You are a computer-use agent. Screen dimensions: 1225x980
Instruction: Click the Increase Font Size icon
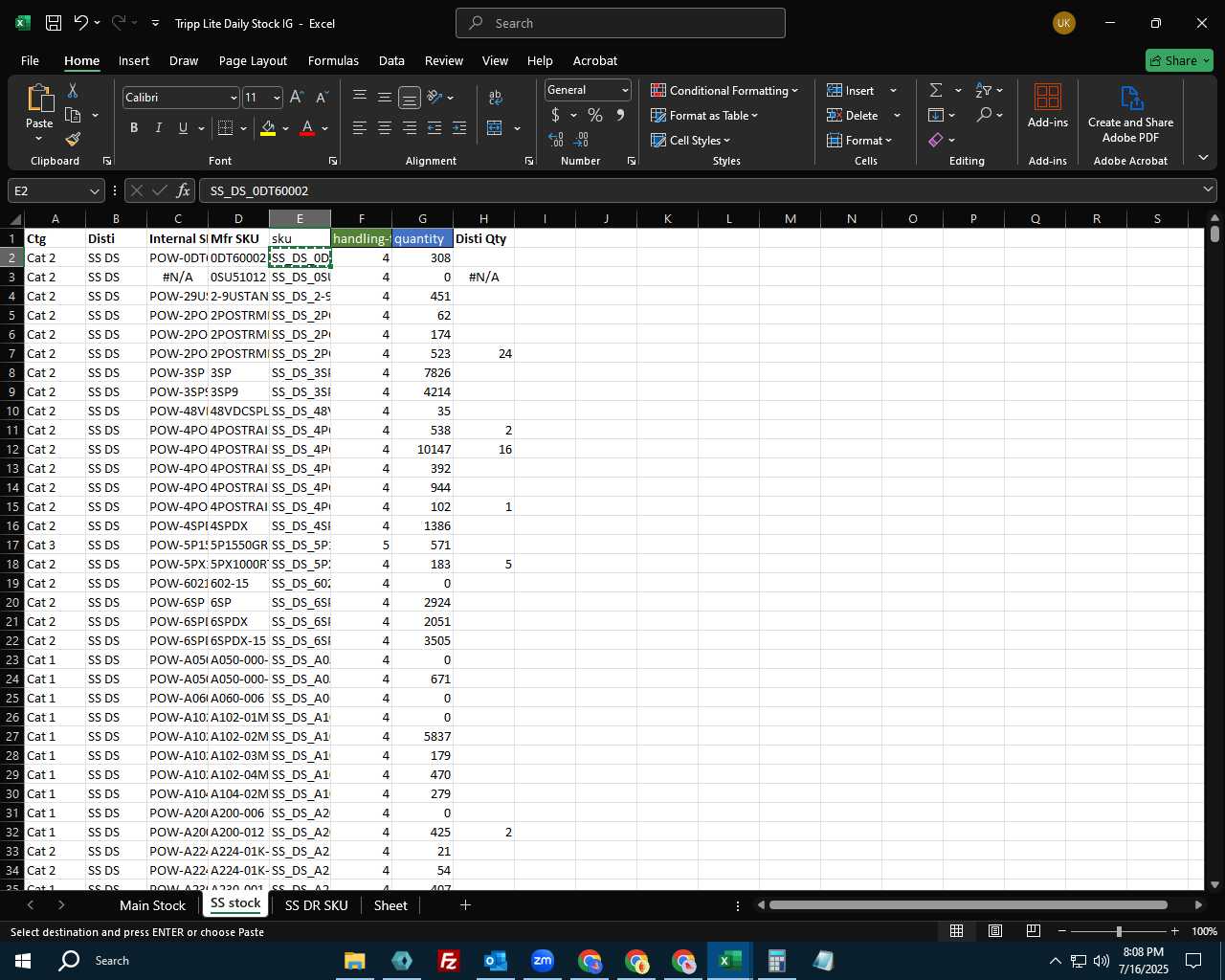(297, 98)
